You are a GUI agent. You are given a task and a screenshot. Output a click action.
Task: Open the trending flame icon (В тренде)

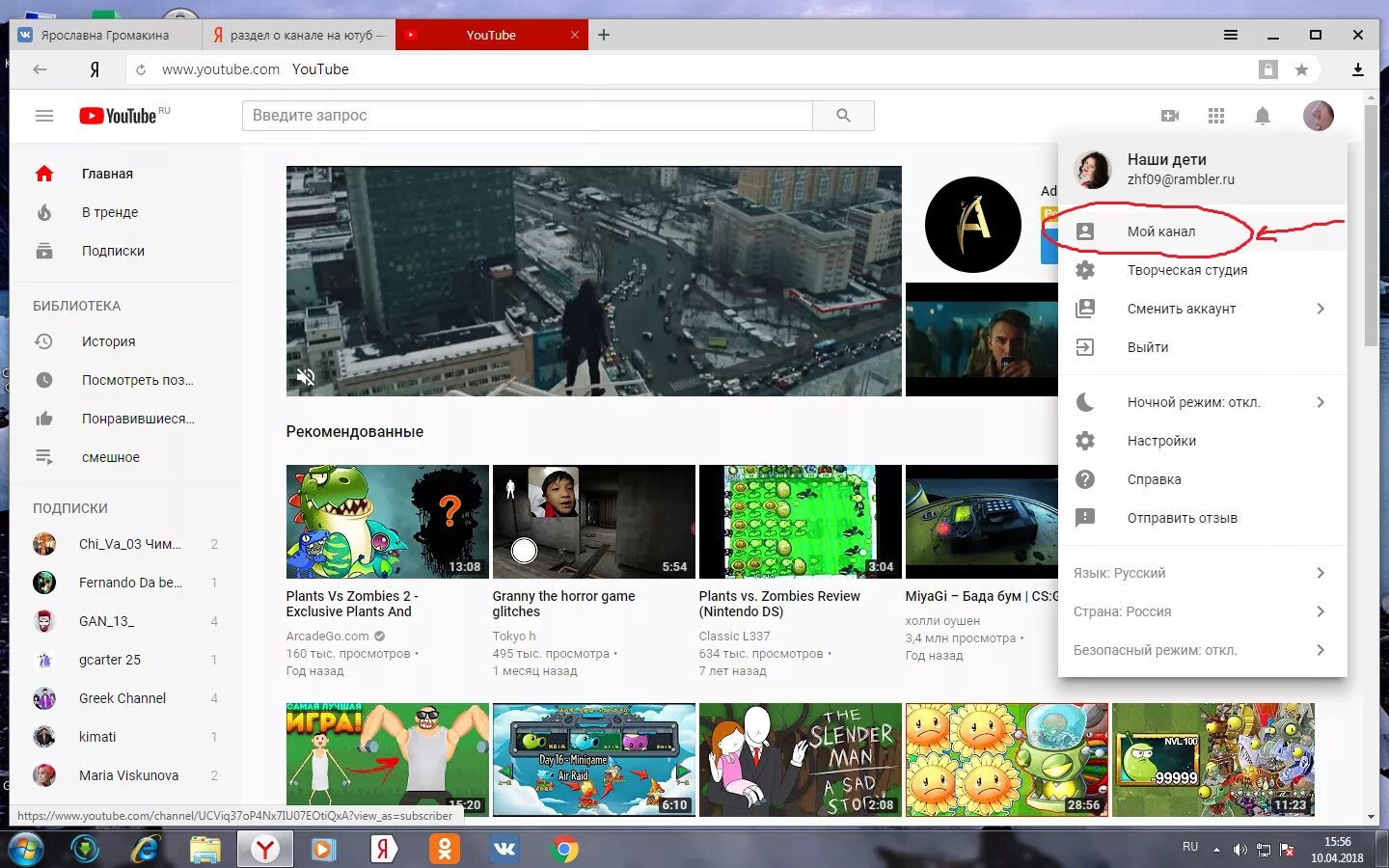(x=44, y=212)
